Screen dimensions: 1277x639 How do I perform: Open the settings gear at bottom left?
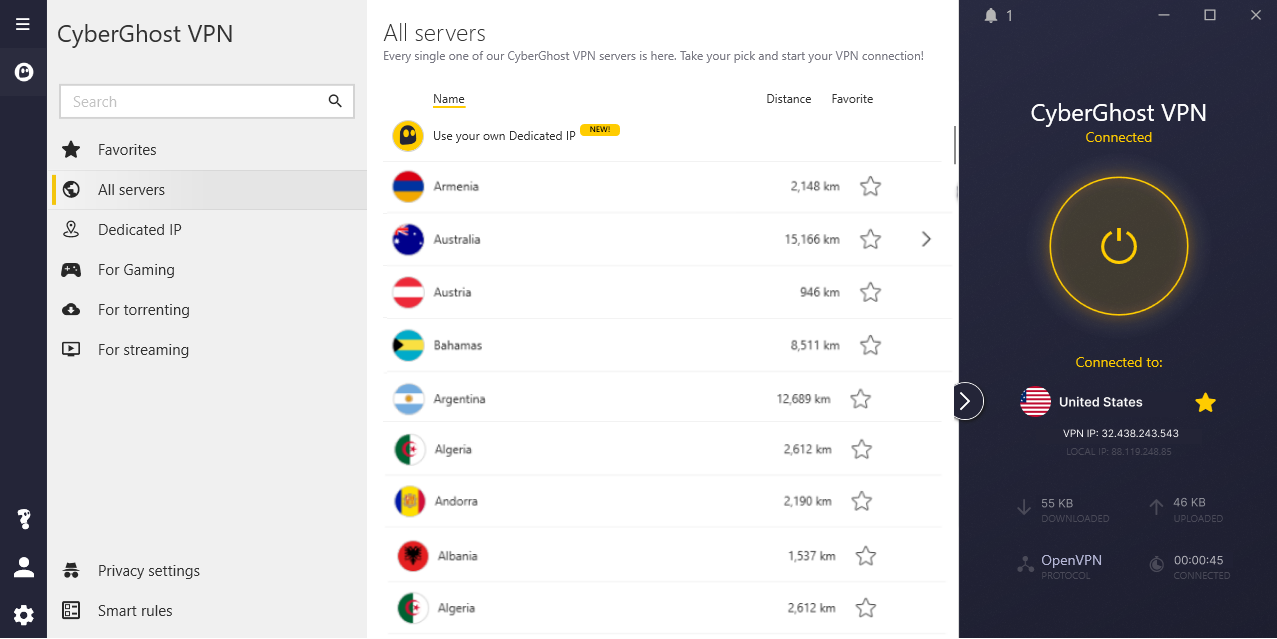[22, 614]
